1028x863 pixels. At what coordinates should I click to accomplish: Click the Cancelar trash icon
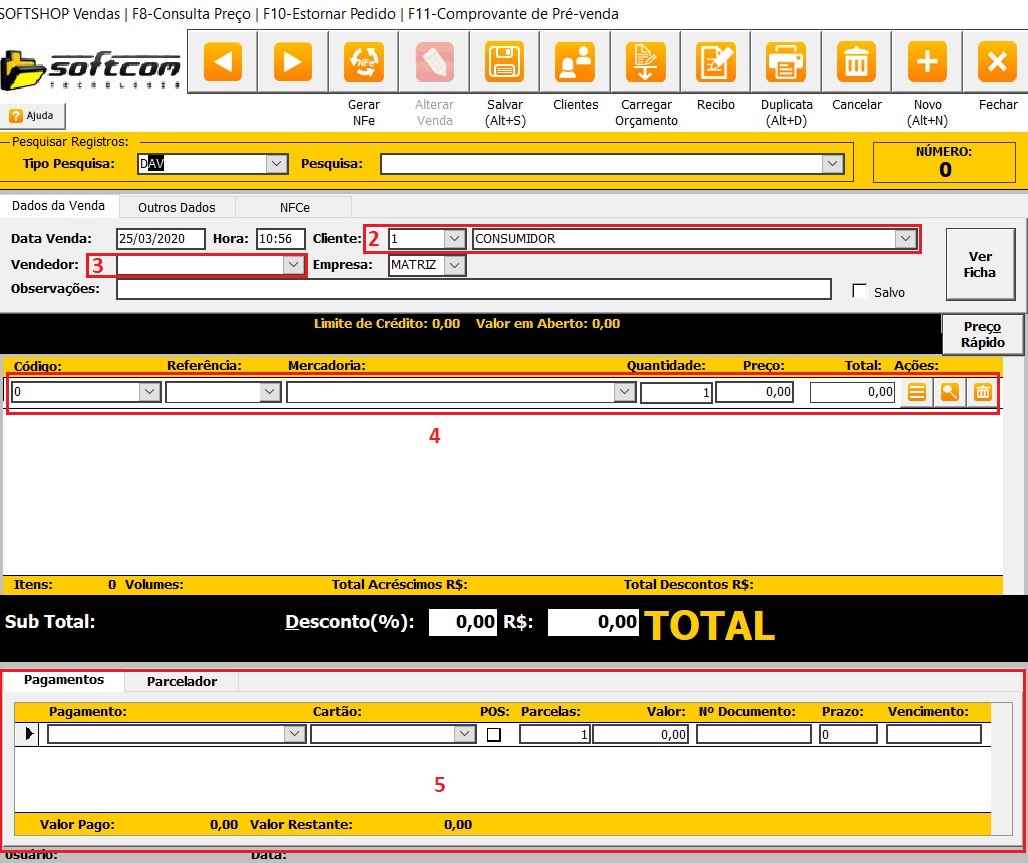click(856, 63)
